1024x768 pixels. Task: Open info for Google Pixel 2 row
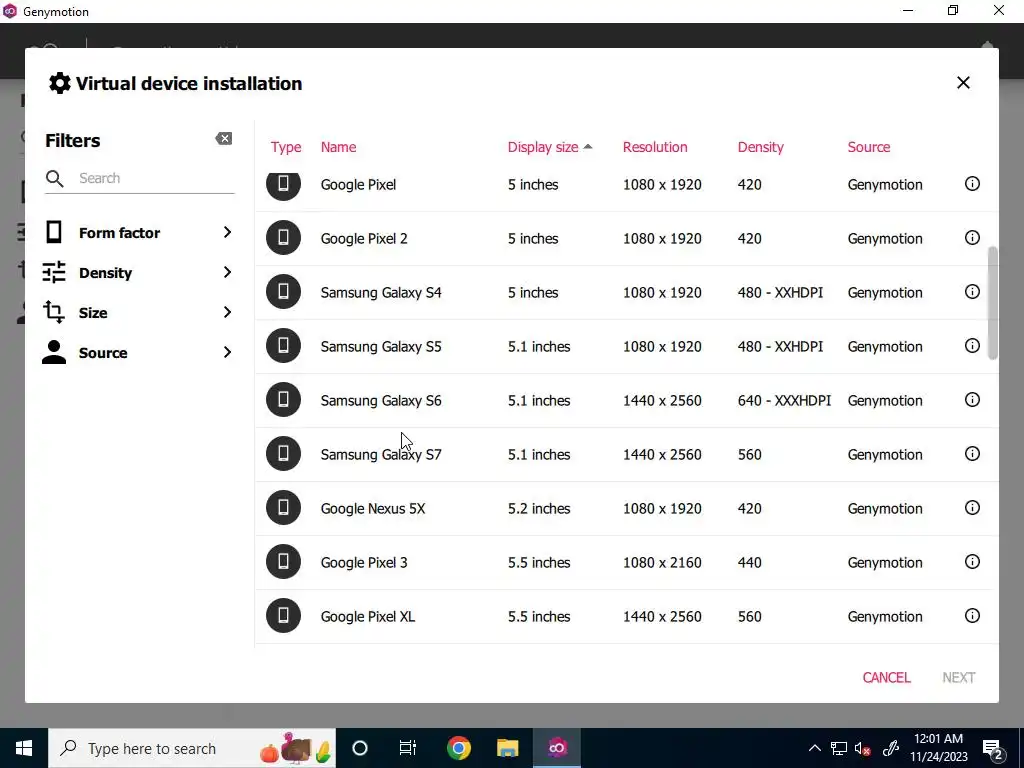(x=972, y=238)
